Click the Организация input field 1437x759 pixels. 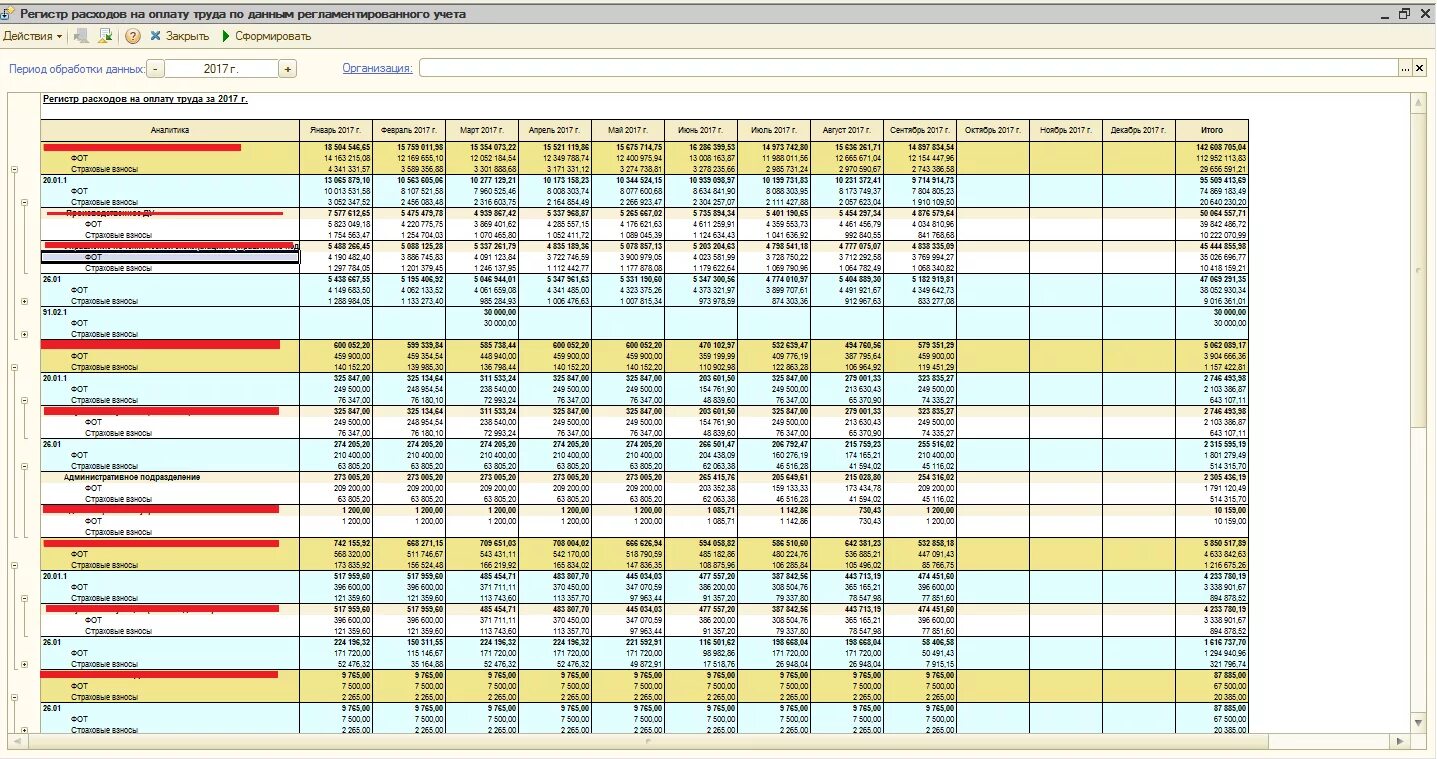coord(908,68)
